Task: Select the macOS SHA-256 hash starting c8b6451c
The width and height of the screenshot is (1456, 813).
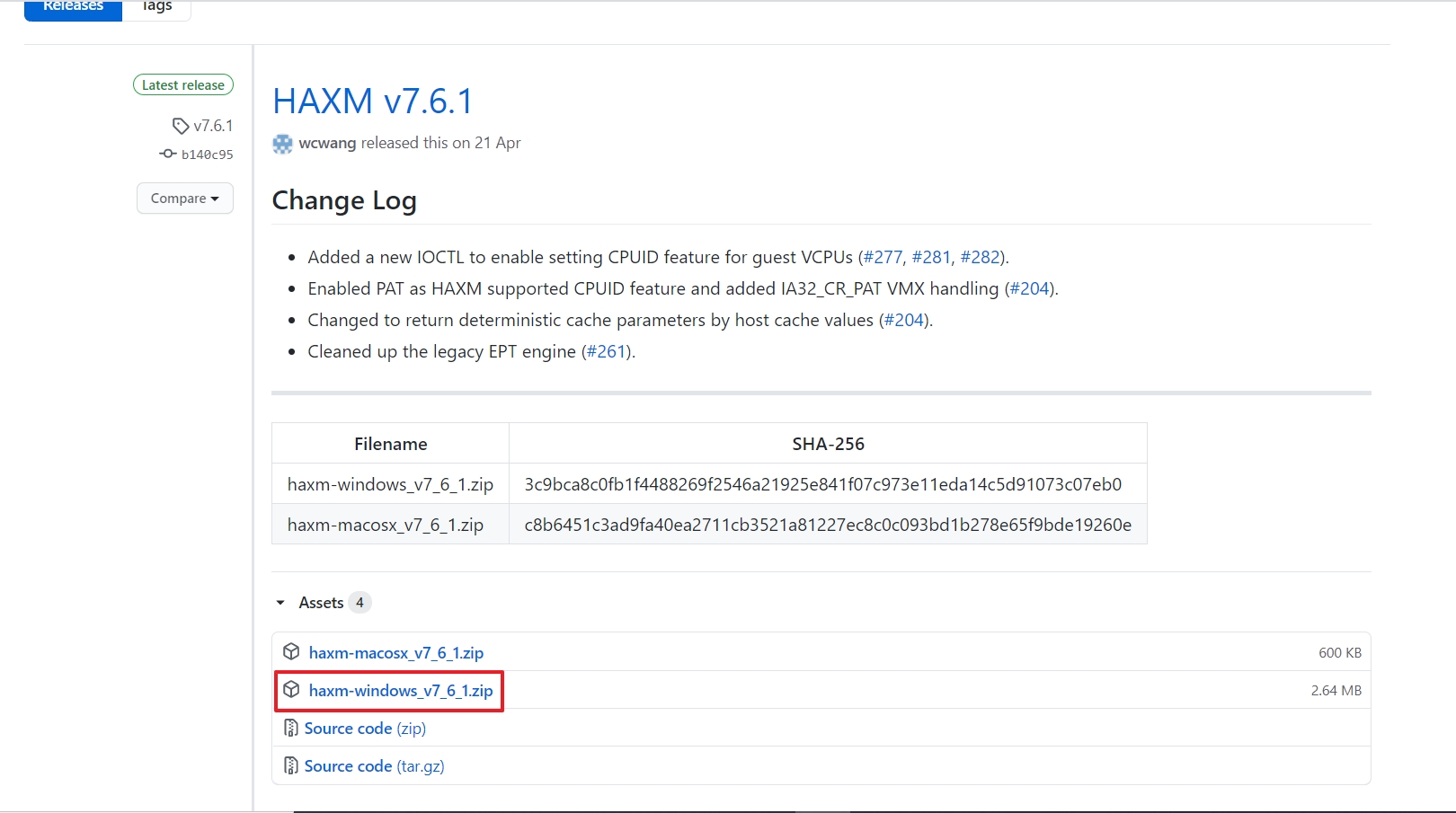Action: [828, 525]
